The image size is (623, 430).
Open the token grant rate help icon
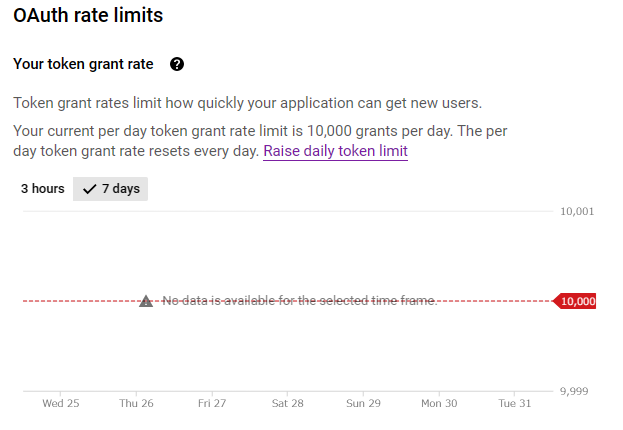click(177, 64)
